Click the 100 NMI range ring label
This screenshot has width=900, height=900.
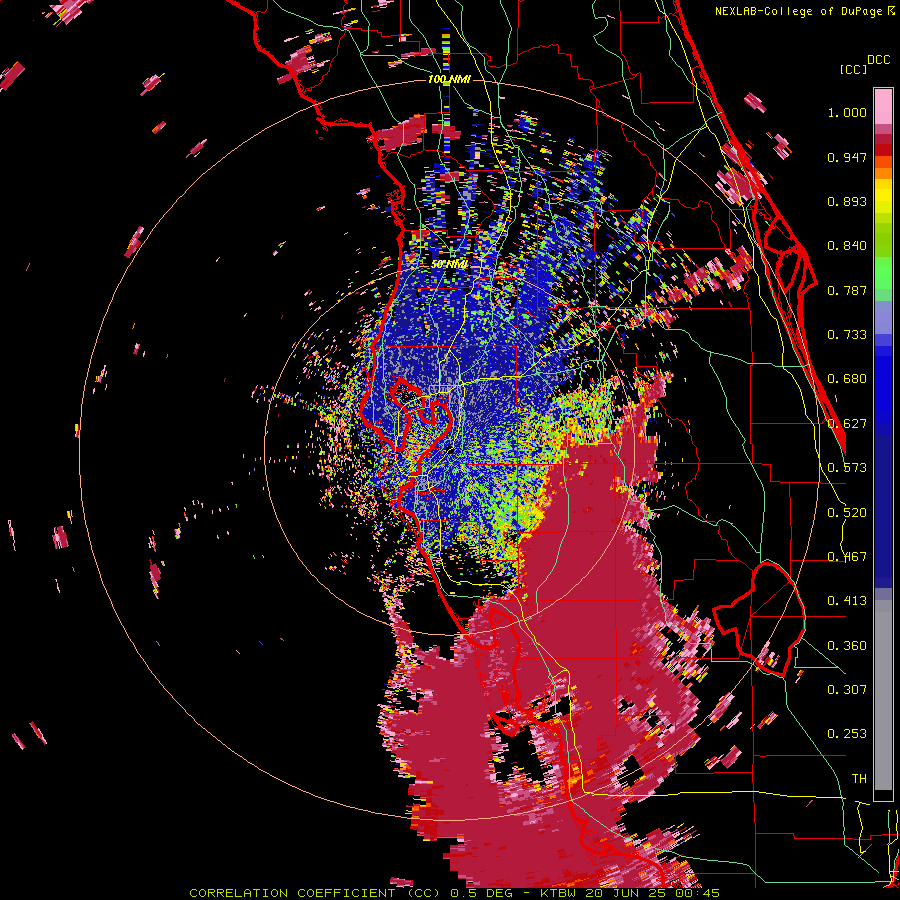[x=449, y=79]
